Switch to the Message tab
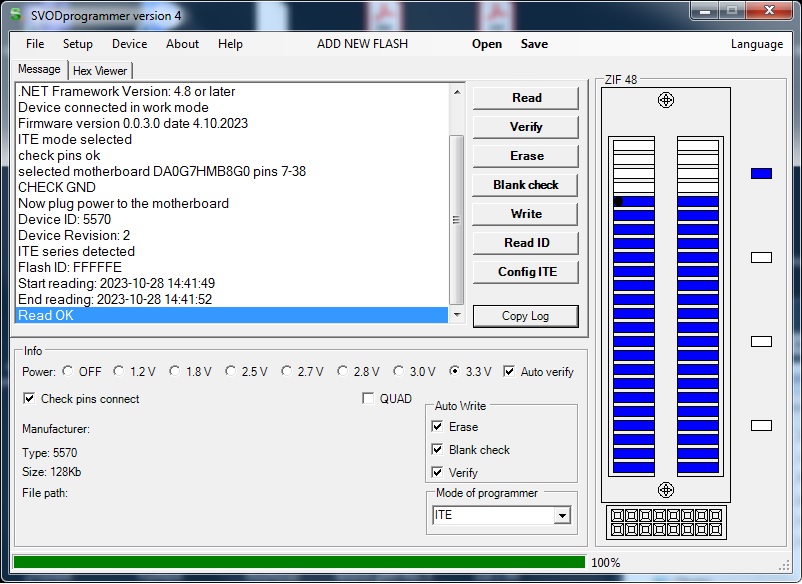This screenshot has width=802, height=584. 39,69
